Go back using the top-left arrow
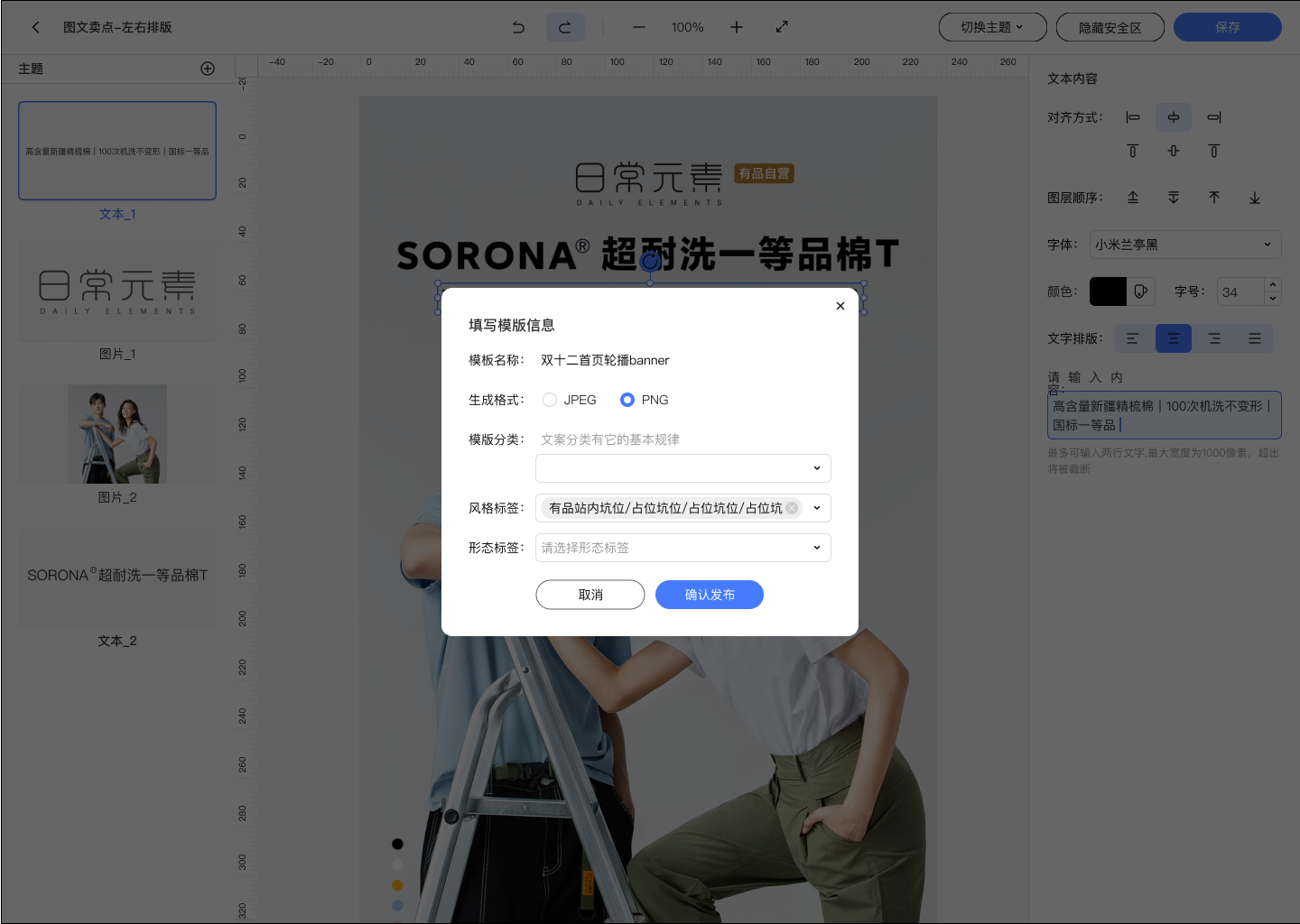This screenshot has height=924, width=1300. [x=36, y=27]
